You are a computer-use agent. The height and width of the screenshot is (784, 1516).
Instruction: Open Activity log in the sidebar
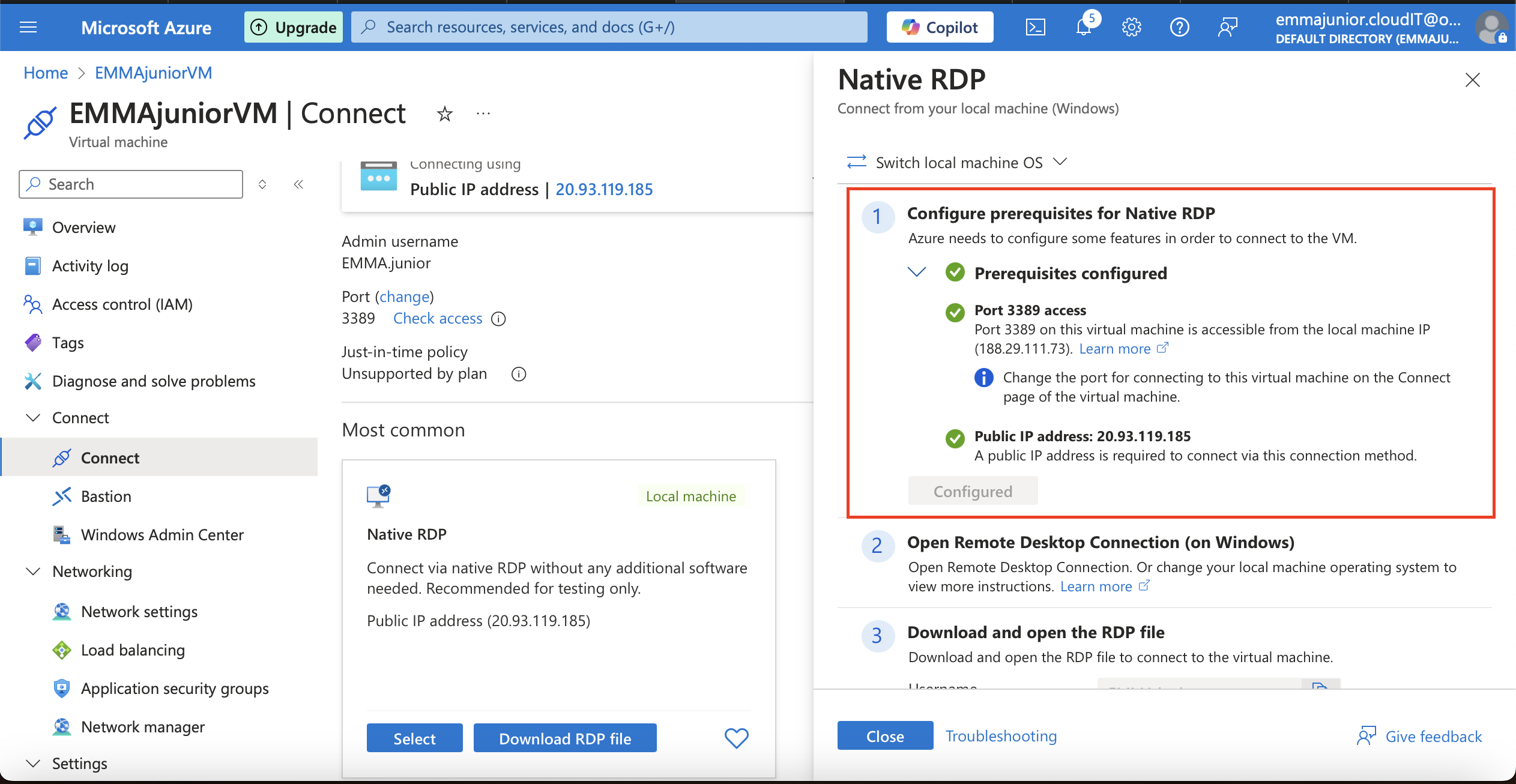pyautogui.click(x=90, y=266)
